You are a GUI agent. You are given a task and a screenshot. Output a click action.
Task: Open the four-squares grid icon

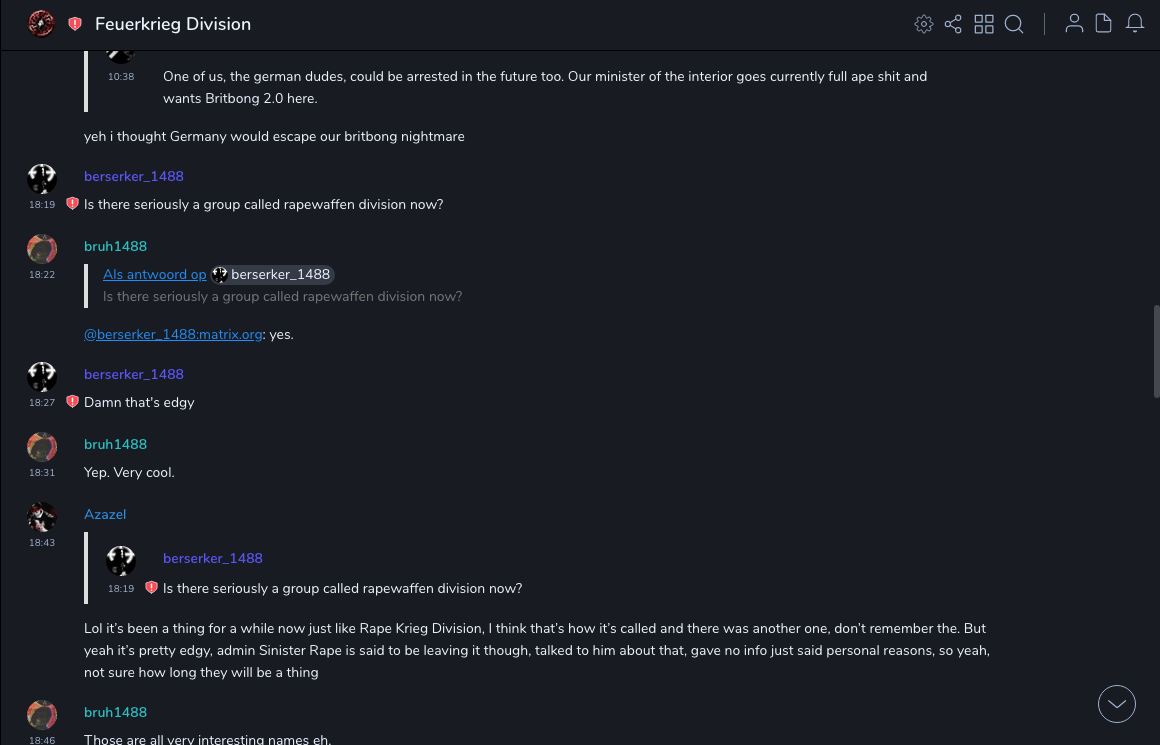point(984,24)
